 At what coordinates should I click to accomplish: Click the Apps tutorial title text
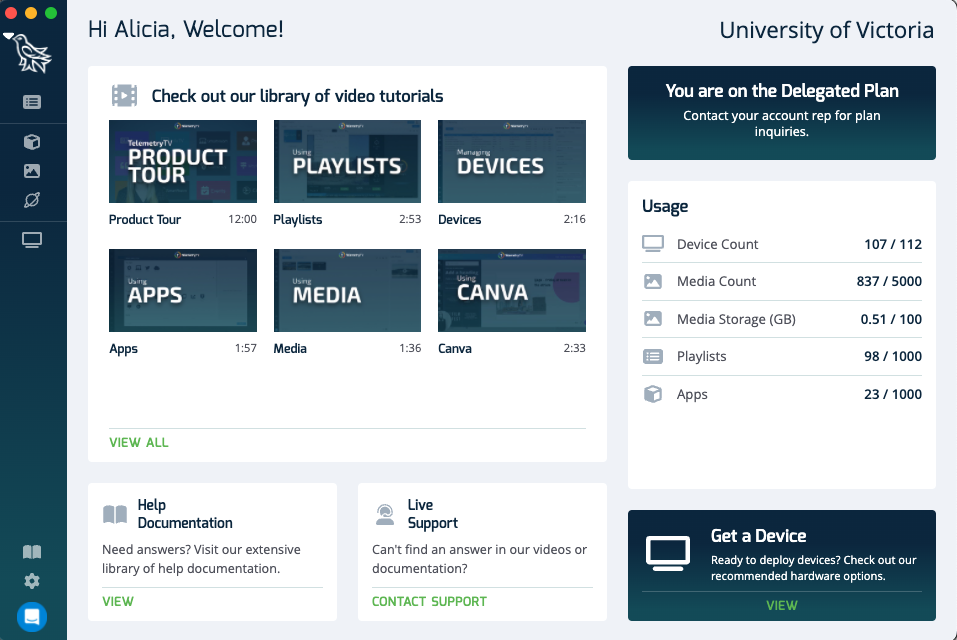(123, 349)
